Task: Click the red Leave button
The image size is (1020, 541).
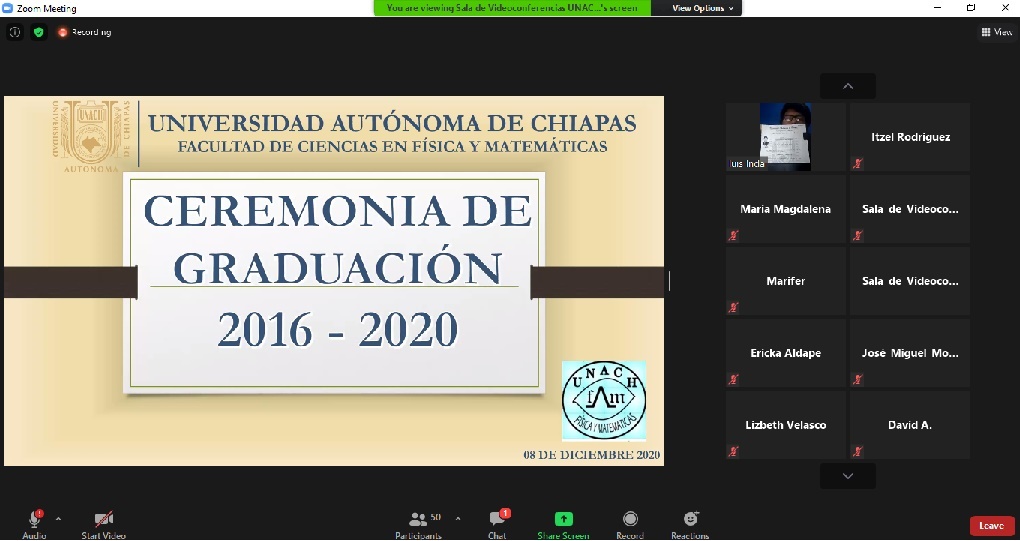Action: [991, 525]
